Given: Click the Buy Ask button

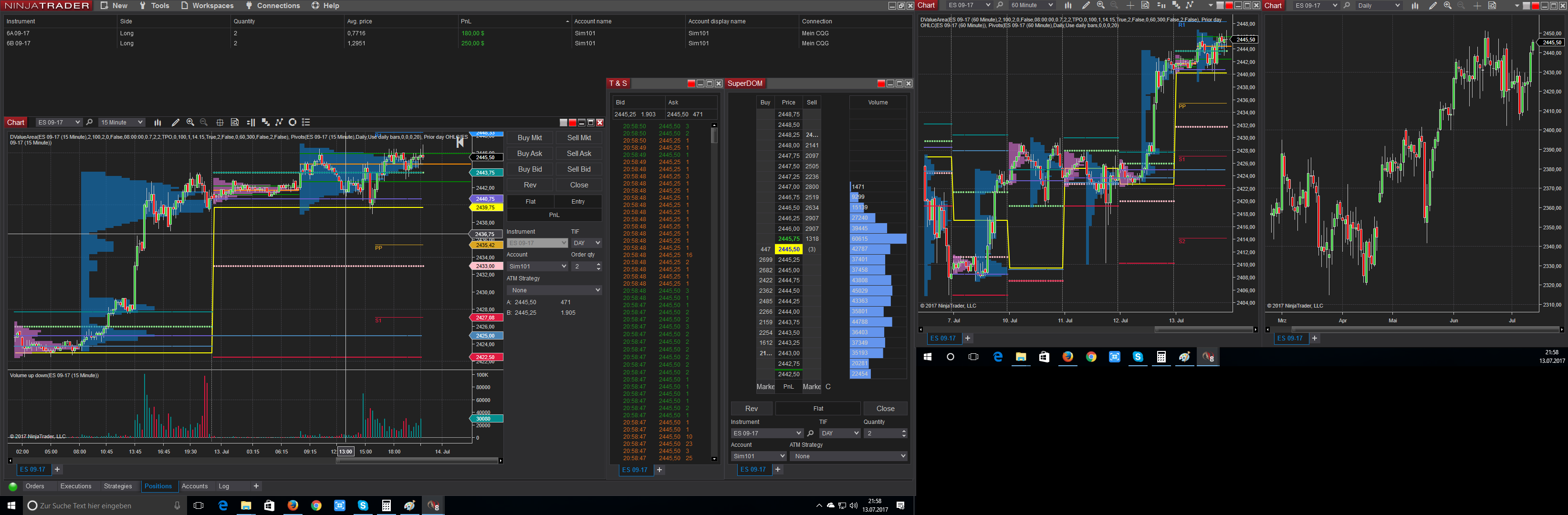Looking at the screenshot, I should (530, 154).
